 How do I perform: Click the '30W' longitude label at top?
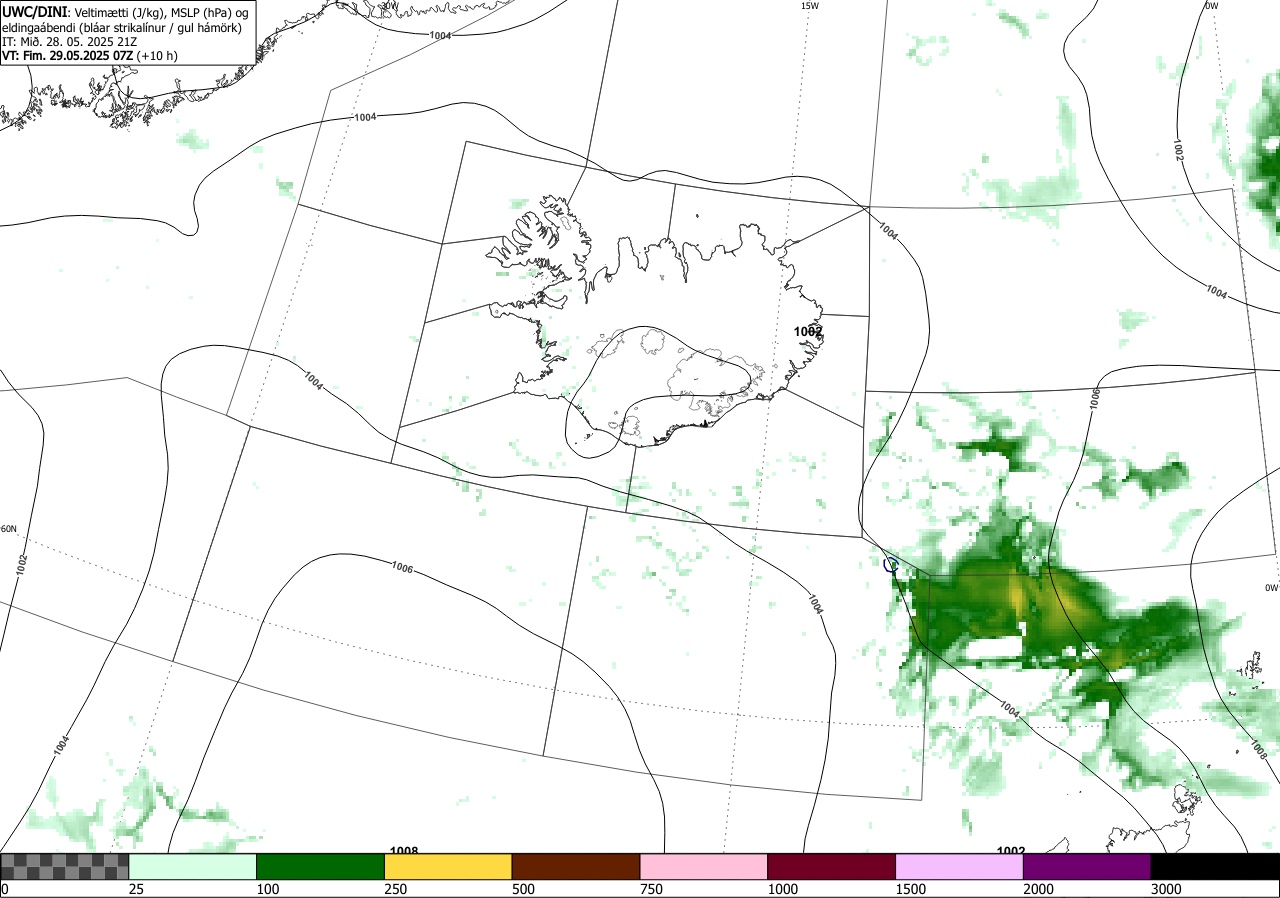[389, 5]
